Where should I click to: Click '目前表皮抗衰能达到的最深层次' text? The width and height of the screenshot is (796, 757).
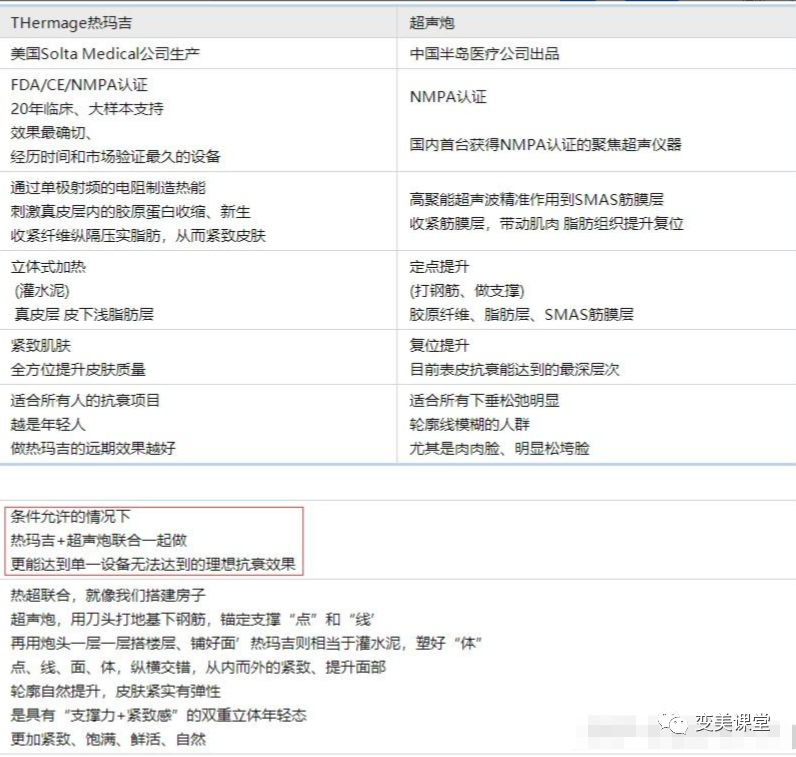point(514,370)
